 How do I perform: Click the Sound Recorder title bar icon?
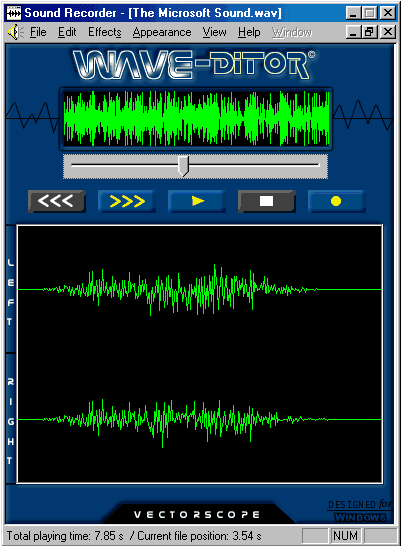(x=14, y=13)
